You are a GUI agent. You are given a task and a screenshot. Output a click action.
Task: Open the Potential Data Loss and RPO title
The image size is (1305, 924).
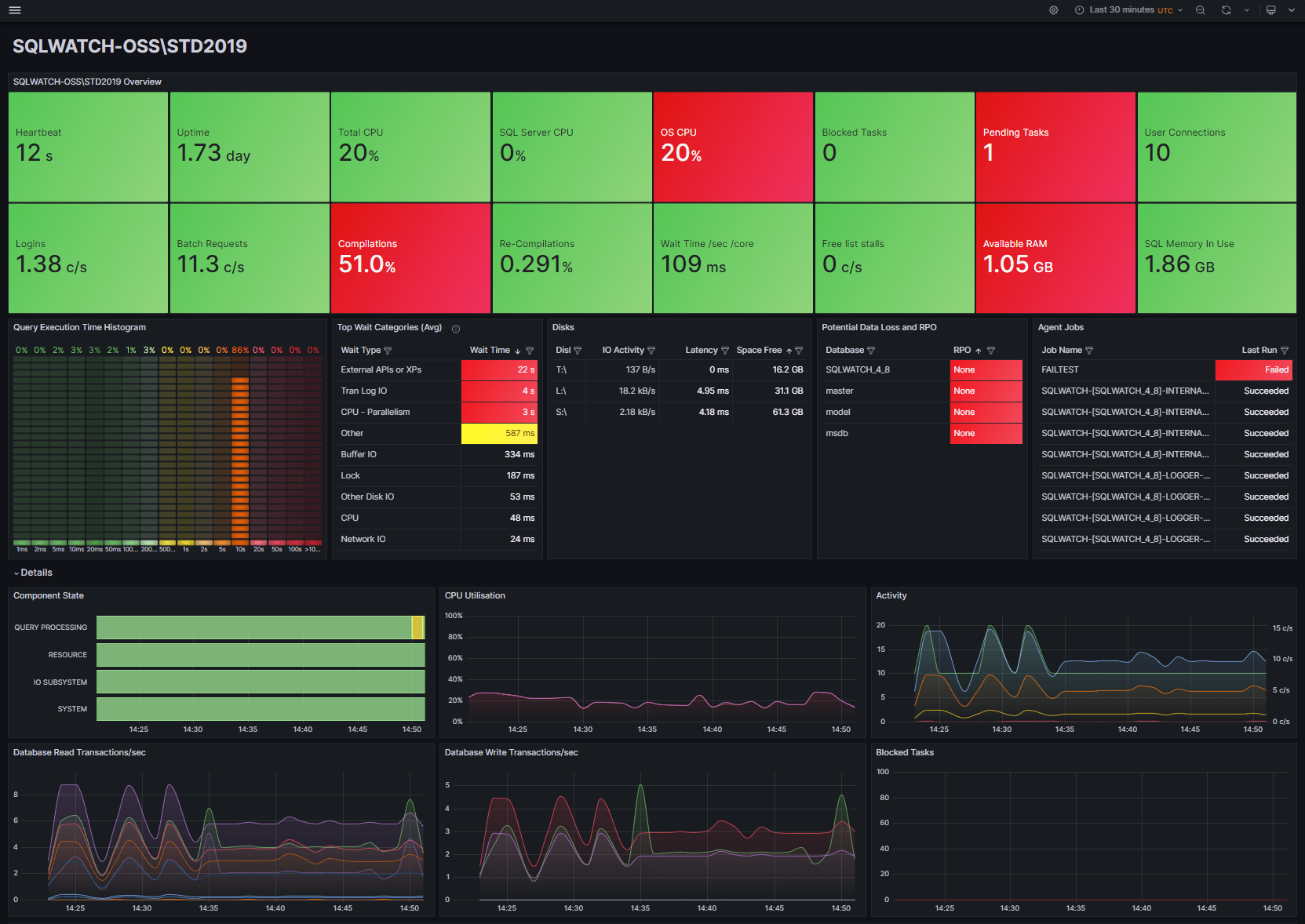coord(879,328)
